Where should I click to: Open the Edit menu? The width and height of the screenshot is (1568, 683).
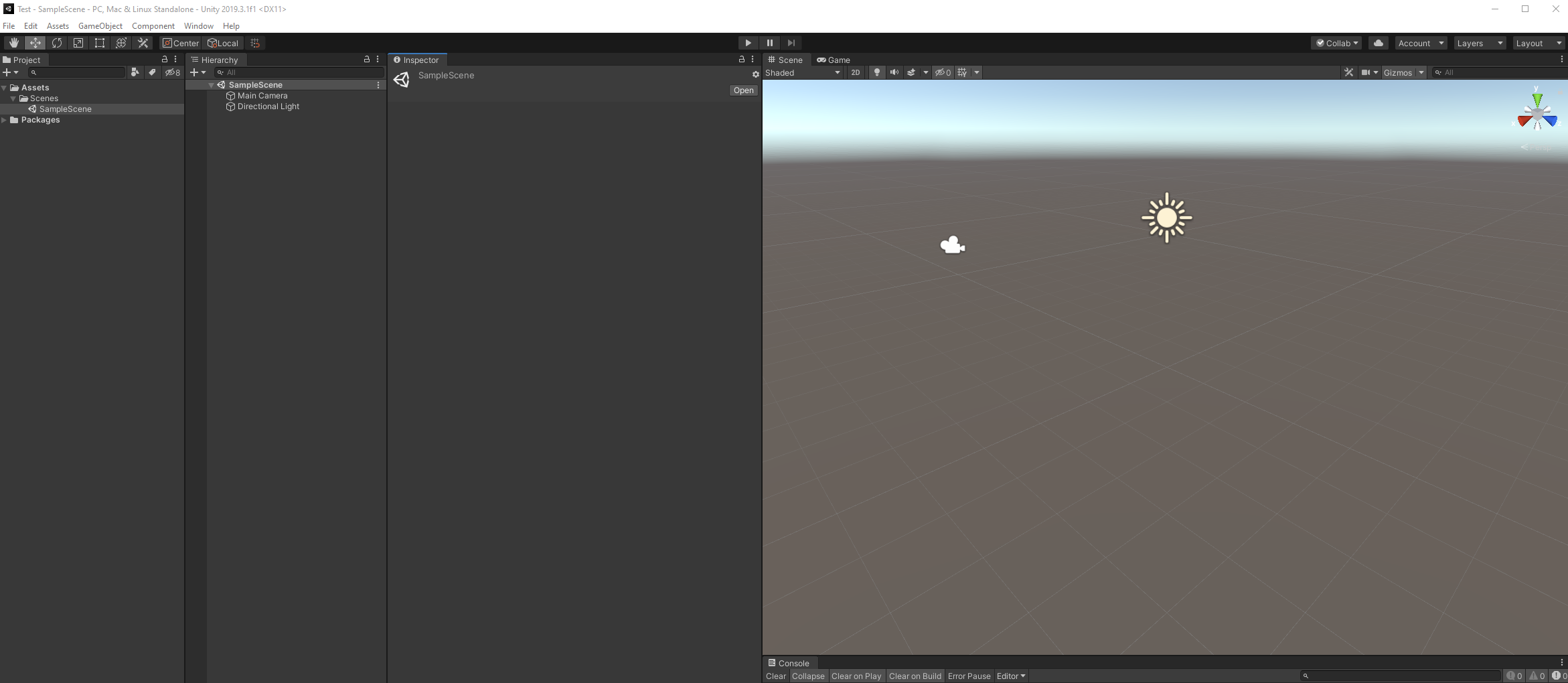click(x=31, y=26)
